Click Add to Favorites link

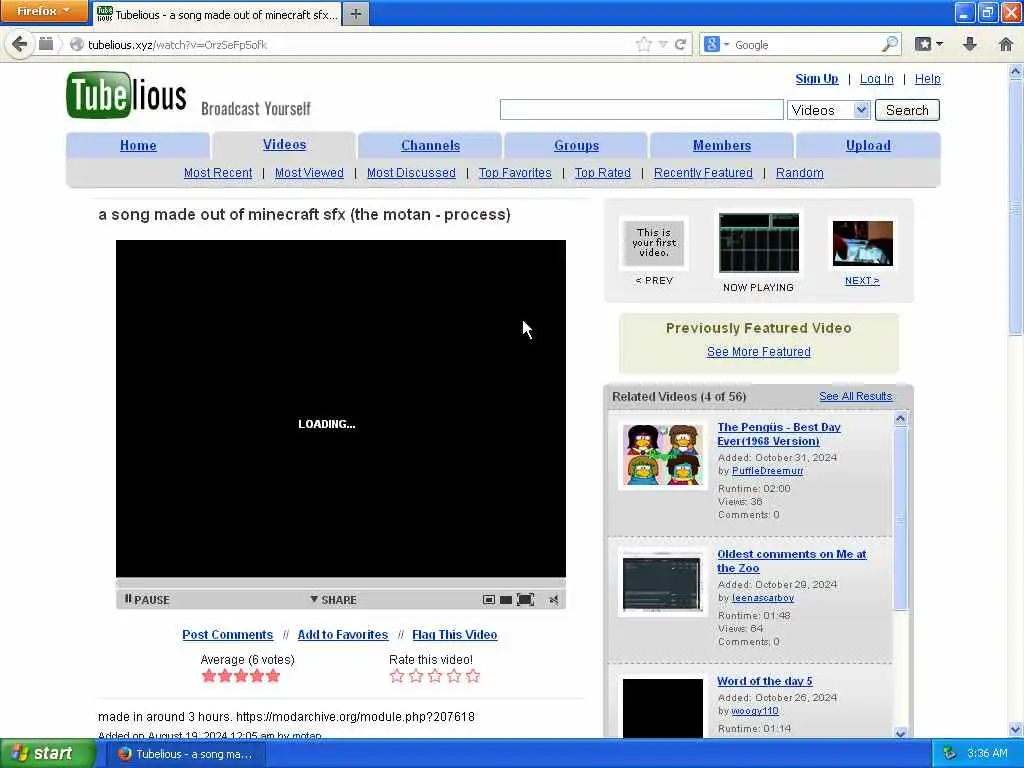click(342, 635)
